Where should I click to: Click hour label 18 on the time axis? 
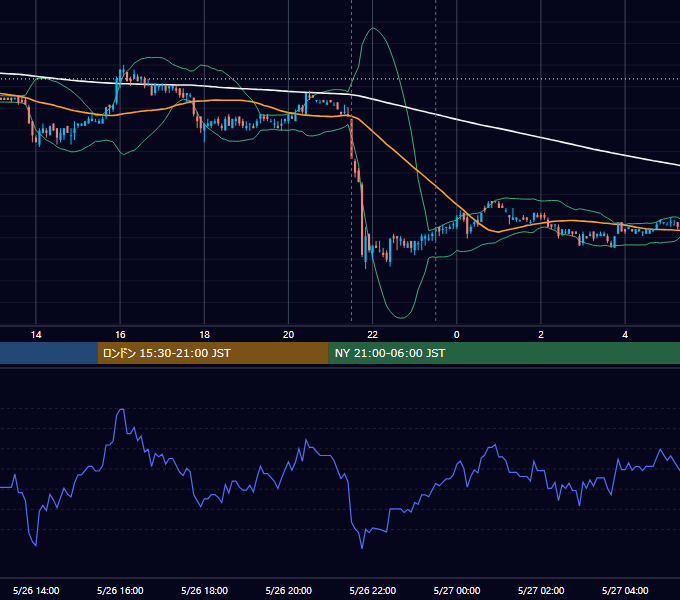click(204, 335)
